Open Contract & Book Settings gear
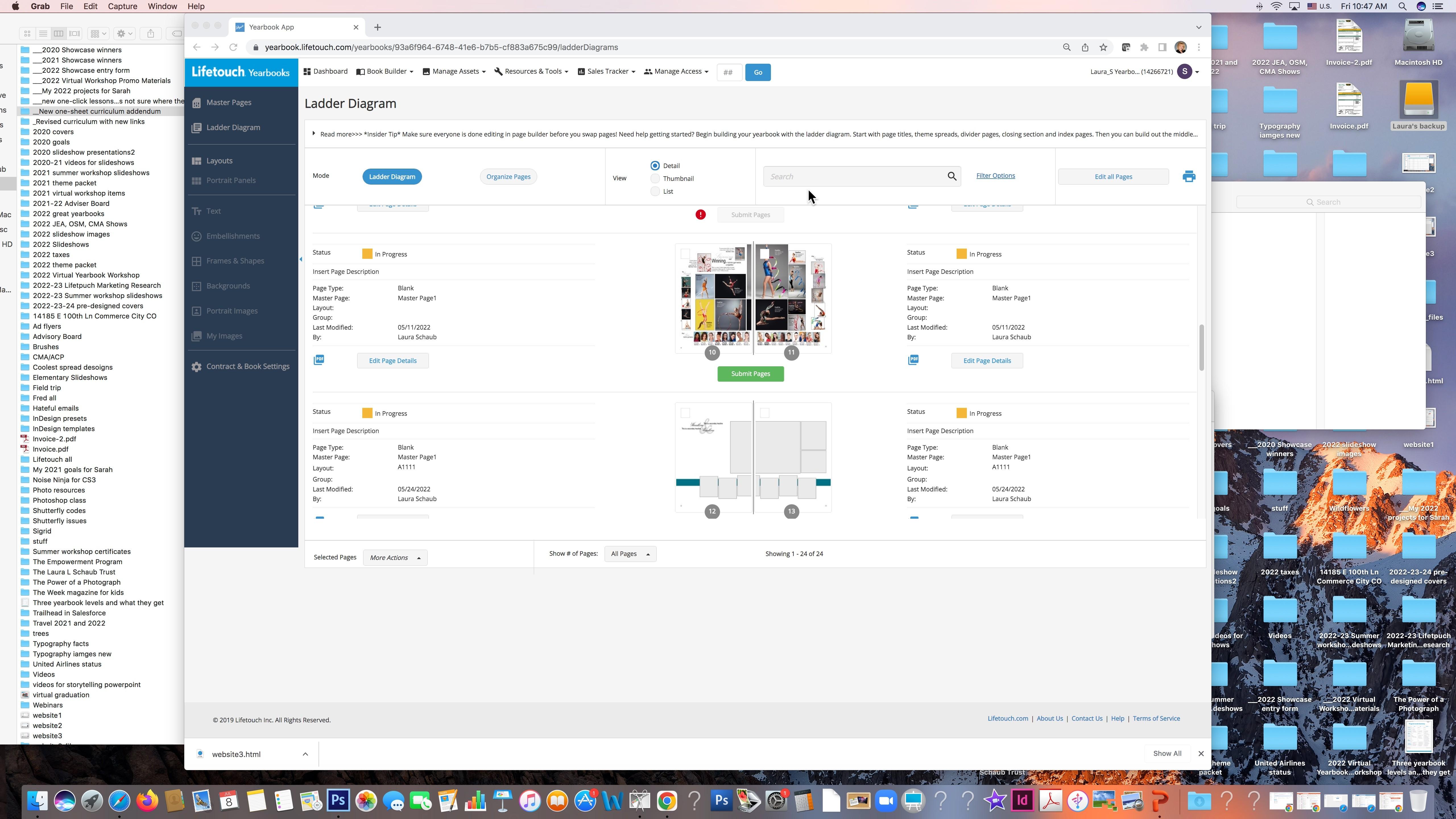Image resolution: width=1456 pixels, height=819 pixels. (197, 367)
